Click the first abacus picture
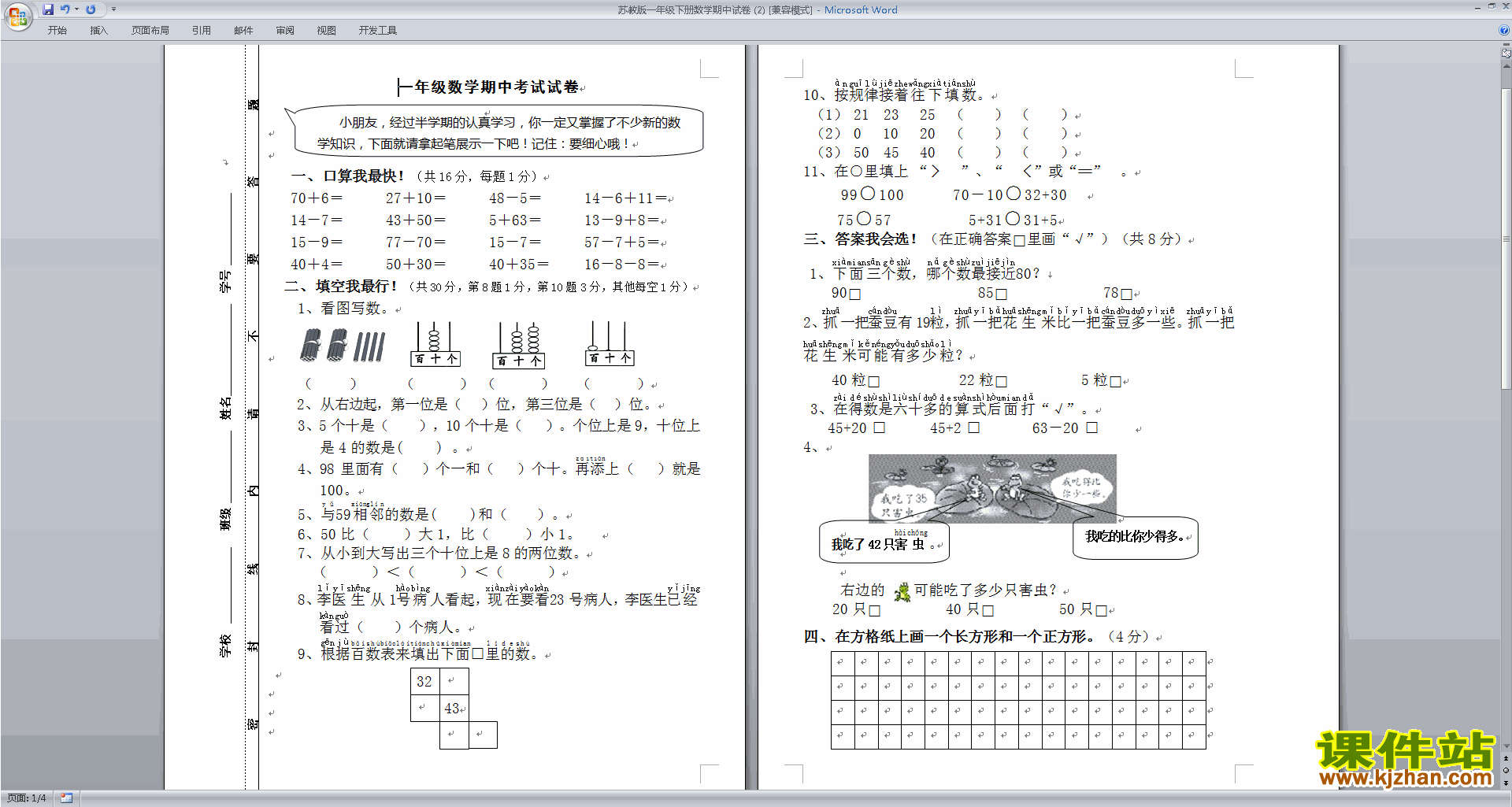The image size is (1512, 807). pyautogui.click(x=435, y=344)
